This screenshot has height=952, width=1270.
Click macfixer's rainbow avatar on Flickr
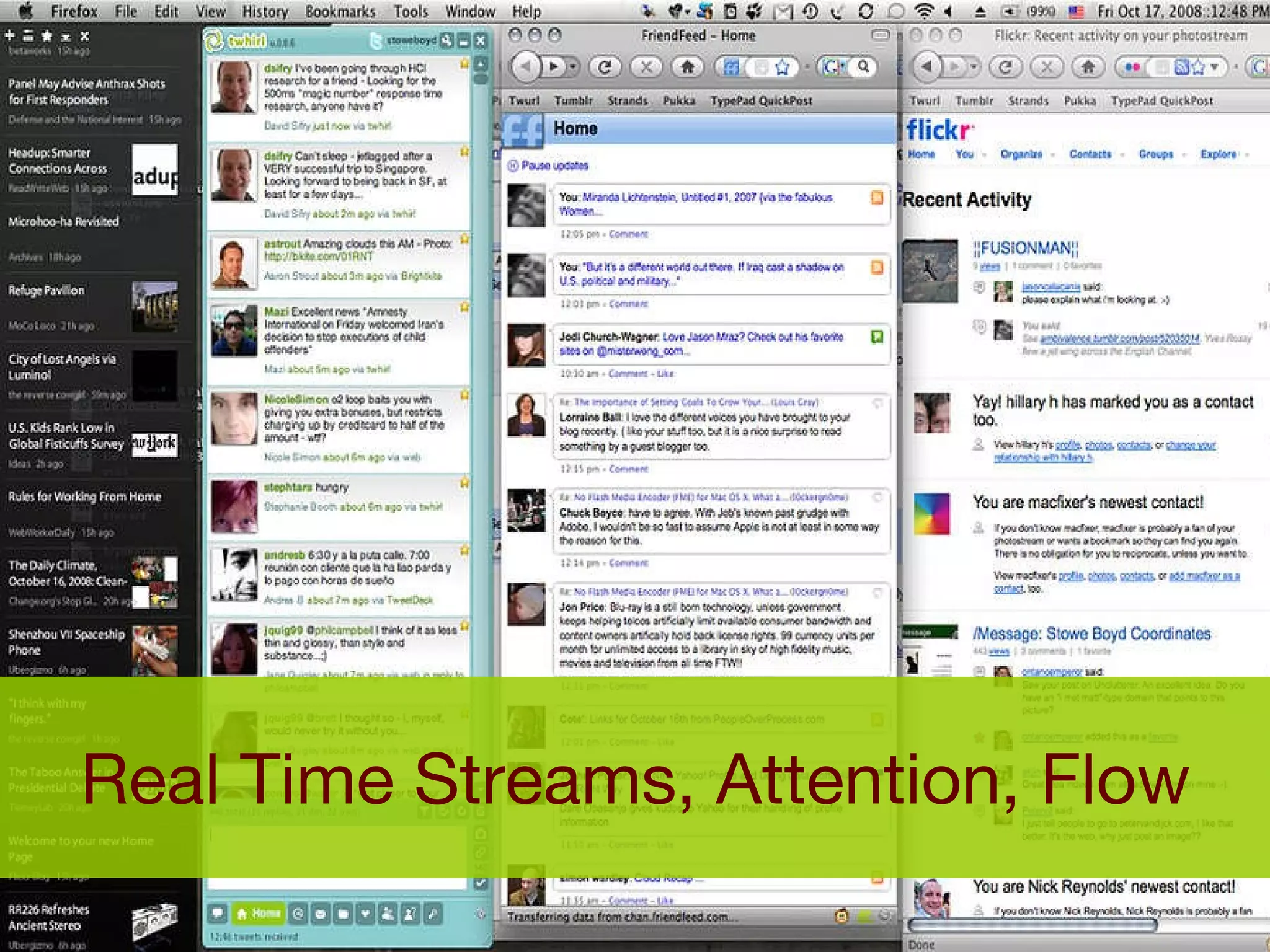point(931,514)
